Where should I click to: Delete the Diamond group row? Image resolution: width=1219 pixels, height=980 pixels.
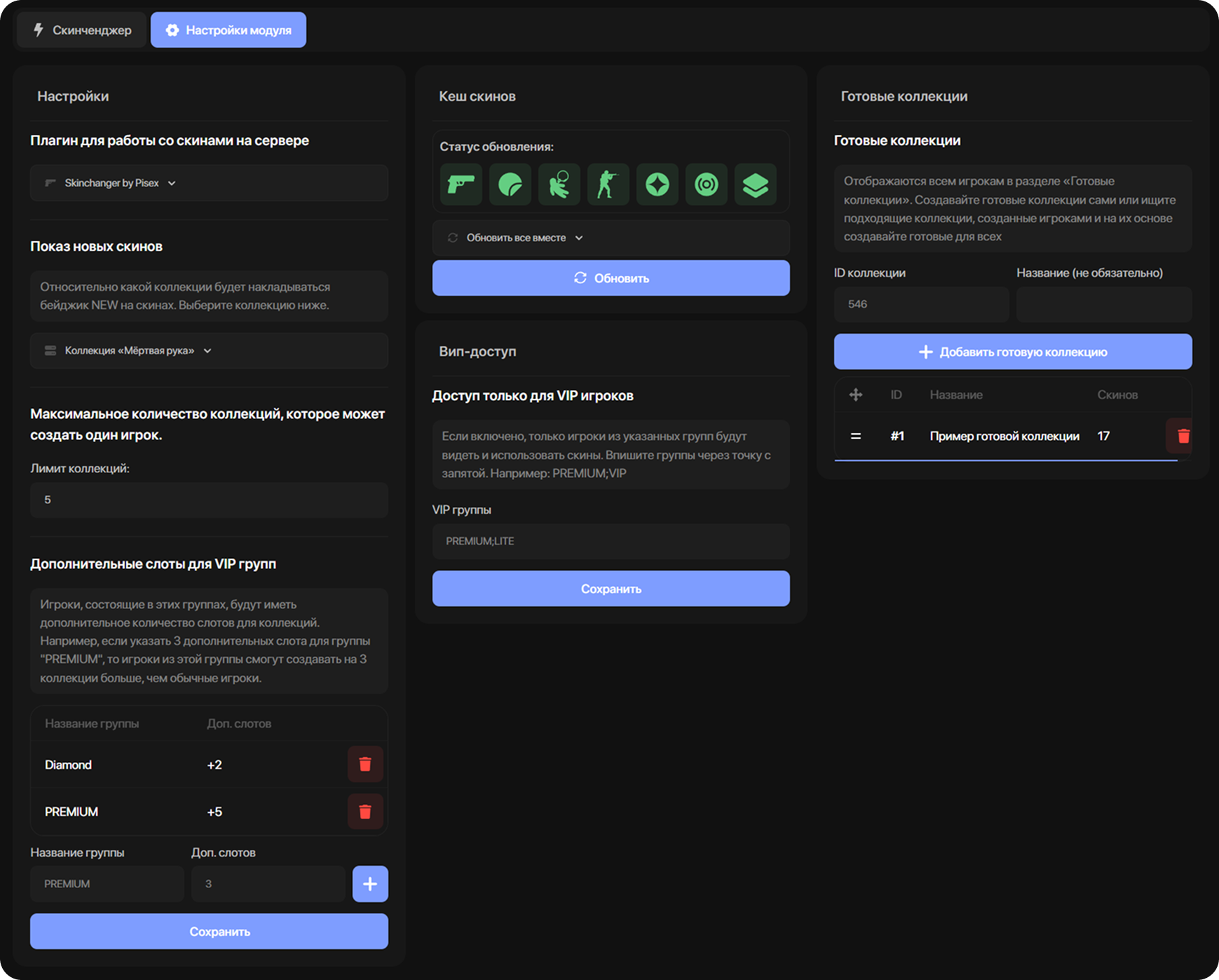365,764
